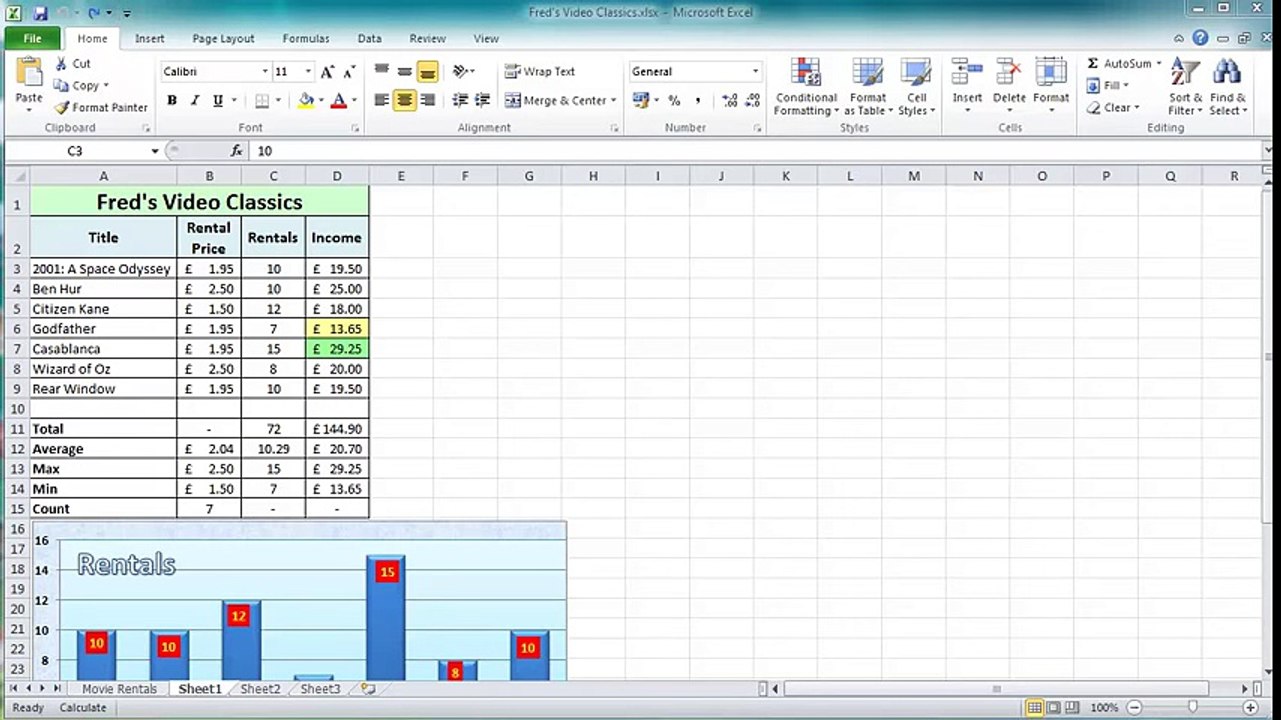Increase the cell indent
1281x720 pixels.
[482, 100]
